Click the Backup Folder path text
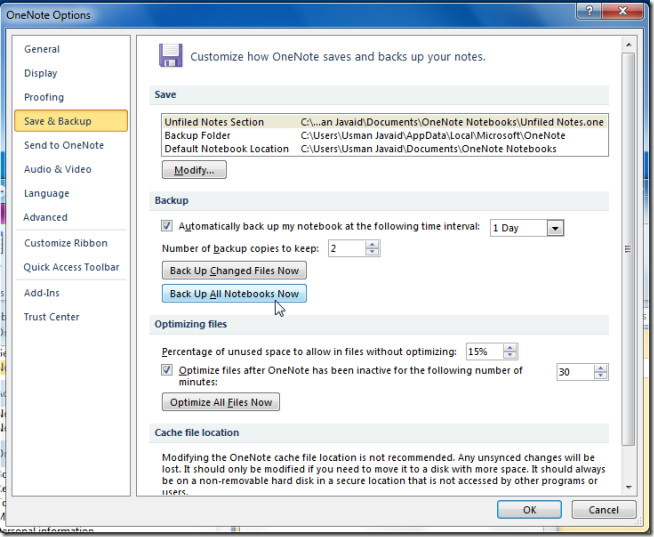 (x=433, y=136)
